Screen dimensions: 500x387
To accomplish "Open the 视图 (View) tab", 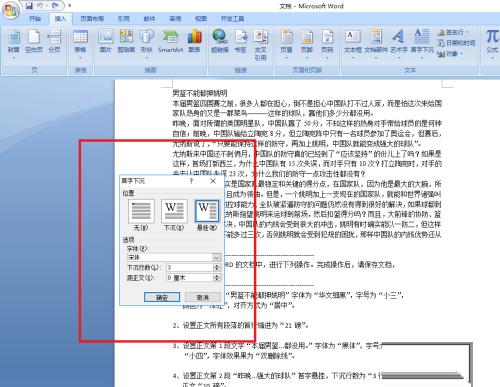I will point(201,19).
